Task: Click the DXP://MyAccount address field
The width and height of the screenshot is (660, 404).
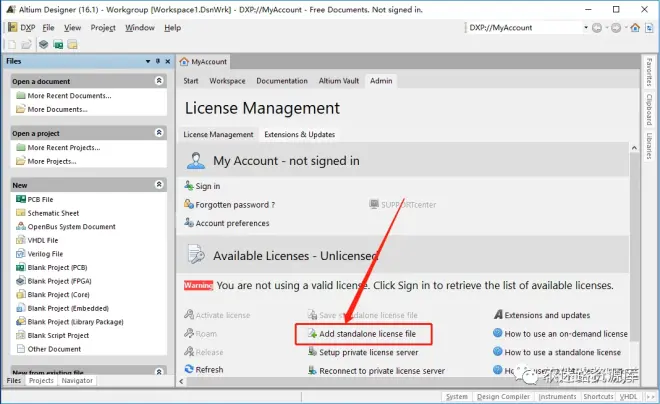Action: [524, 27]
